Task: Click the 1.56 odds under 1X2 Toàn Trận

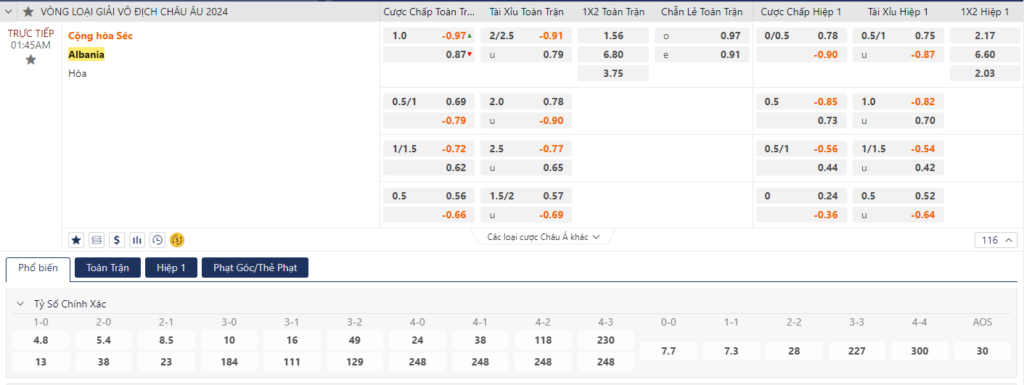Action: (613, 36)
